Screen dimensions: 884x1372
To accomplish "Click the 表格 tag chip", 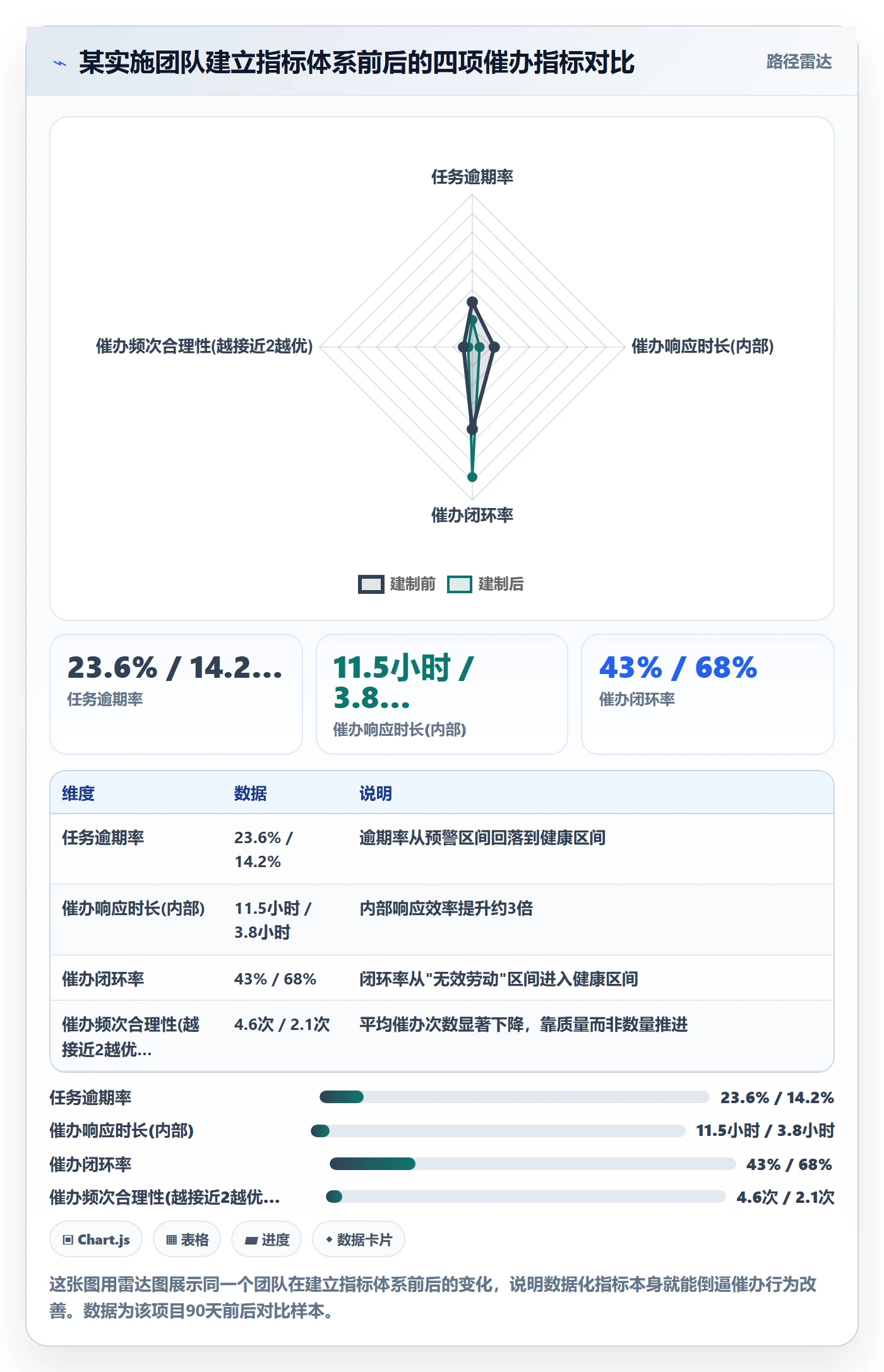I will tap(187, 1240).
